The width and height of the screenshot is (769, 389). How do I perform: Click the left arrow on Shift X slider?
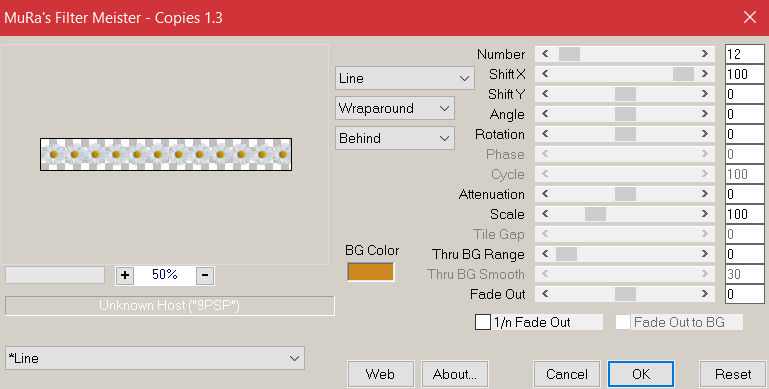pos(545,74)
